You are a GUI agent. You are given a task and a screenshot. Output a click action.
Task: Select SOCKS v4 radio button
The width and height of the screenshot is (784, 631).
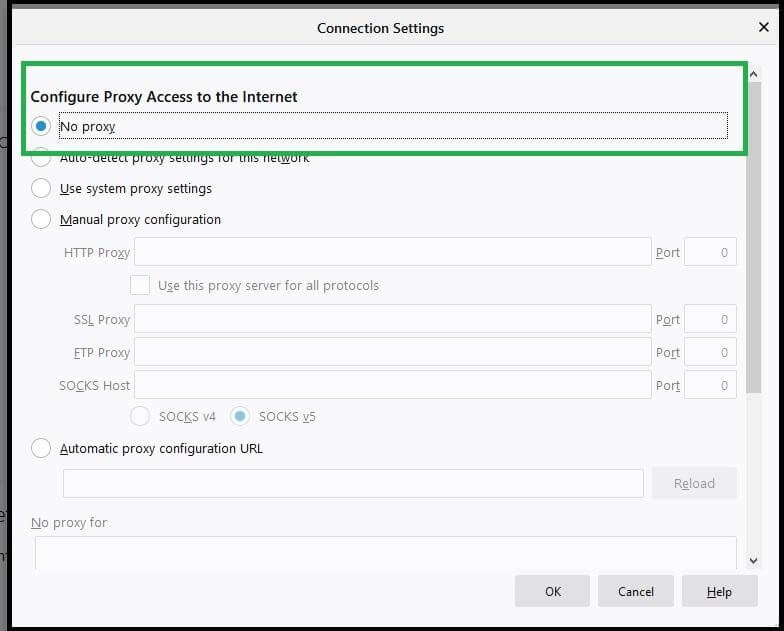[140, 416]
